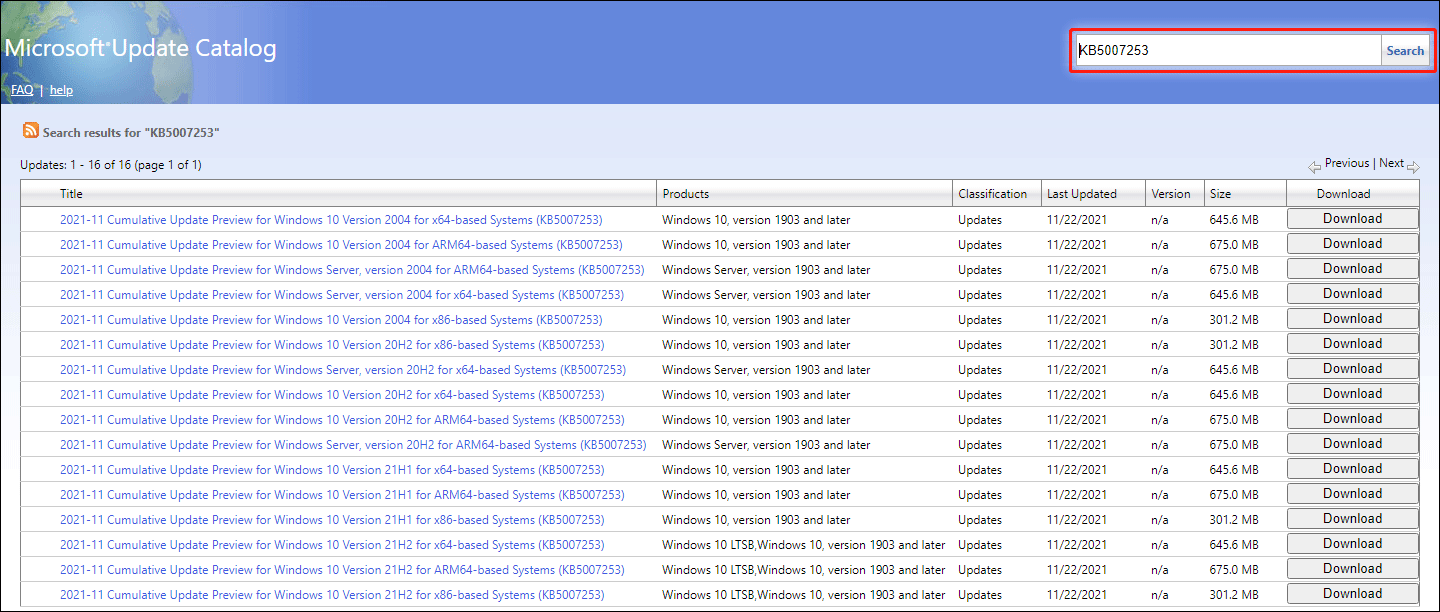1440x612 pixels.
Task: Sort by Size column header
Action: tap(1220, 194)
